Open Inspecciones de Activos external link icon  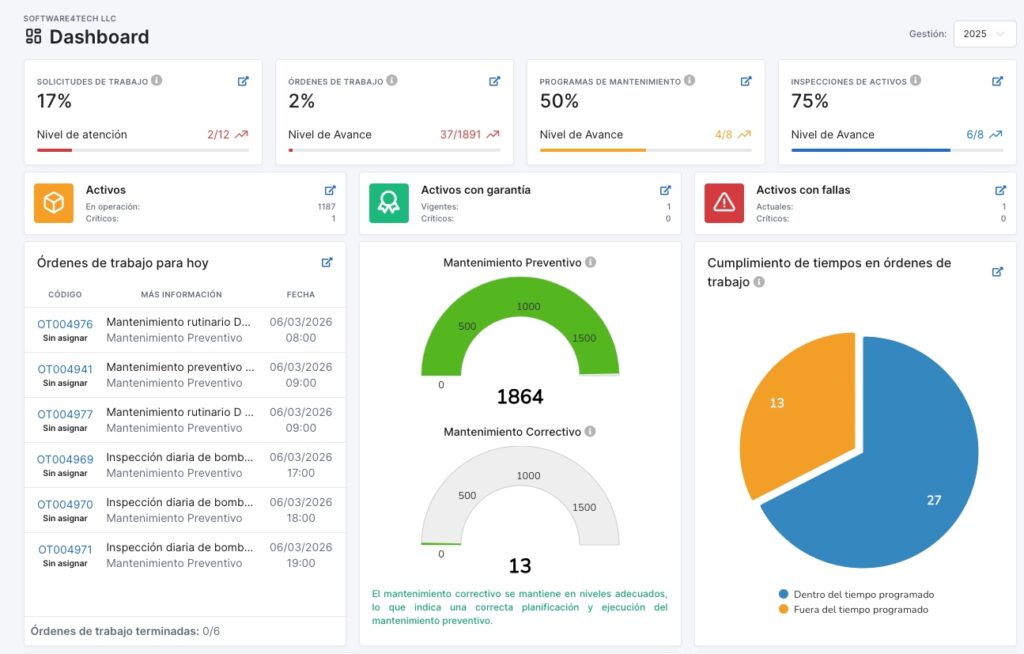tap(997, 81)
